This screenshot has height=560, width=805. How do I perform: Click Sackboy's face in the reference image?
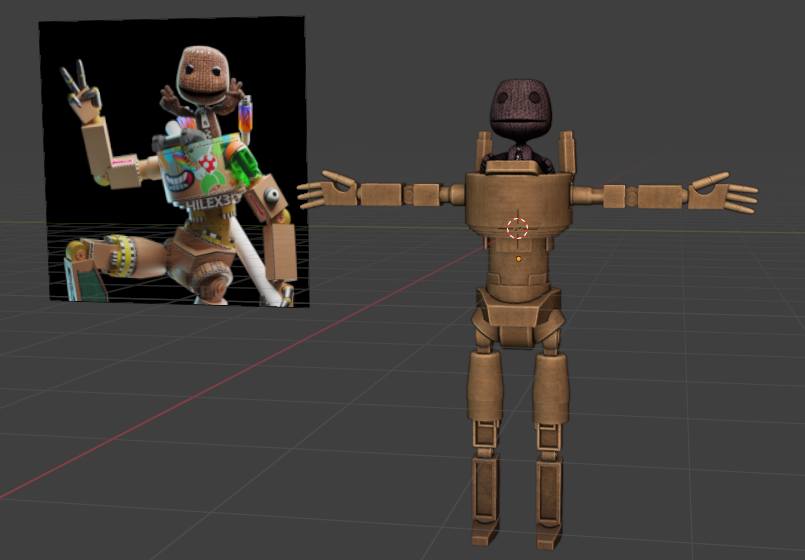[x=204, y=69]
